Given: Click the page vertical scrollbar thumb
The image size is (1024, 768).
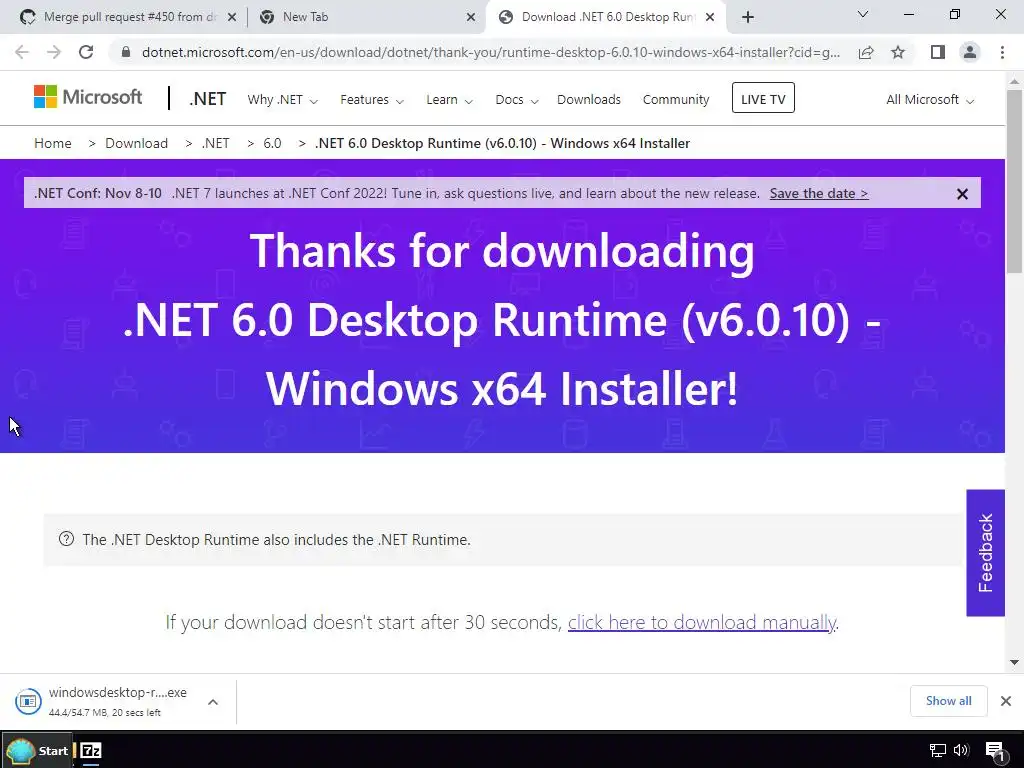Looking at the screenshot, I should pos(1014,182).
